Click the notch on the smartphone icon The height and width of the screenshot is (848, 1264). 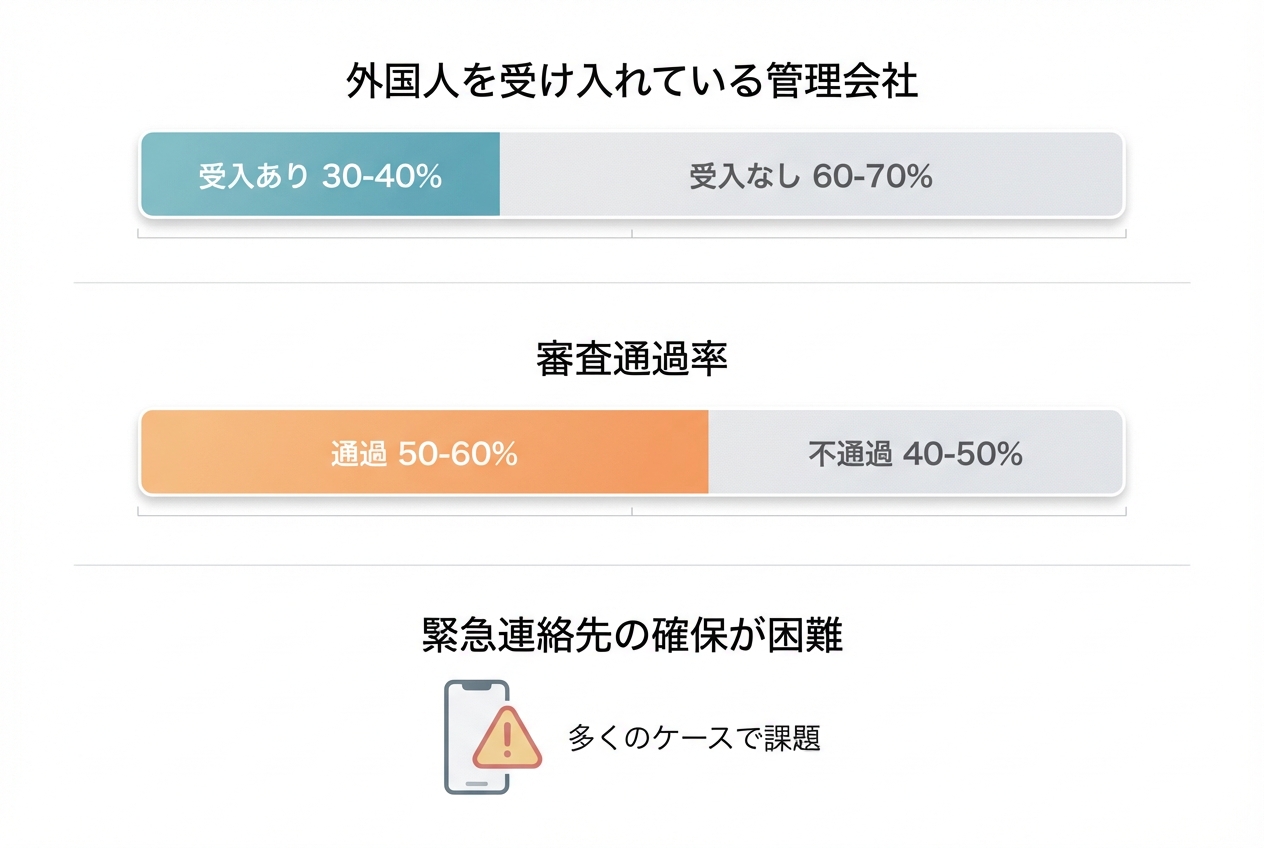pyautogui.click(x=477, y=686)
